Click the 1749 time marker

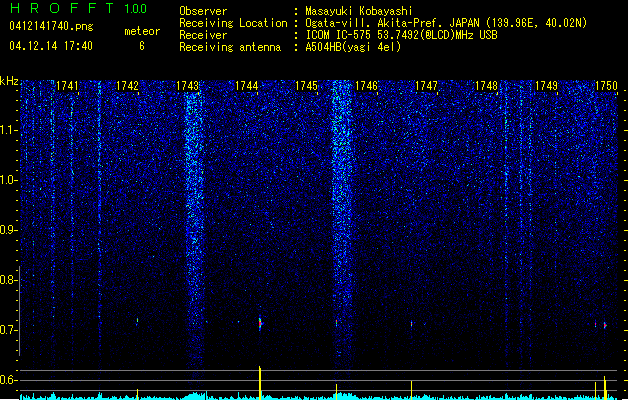[x=546, y=86]
